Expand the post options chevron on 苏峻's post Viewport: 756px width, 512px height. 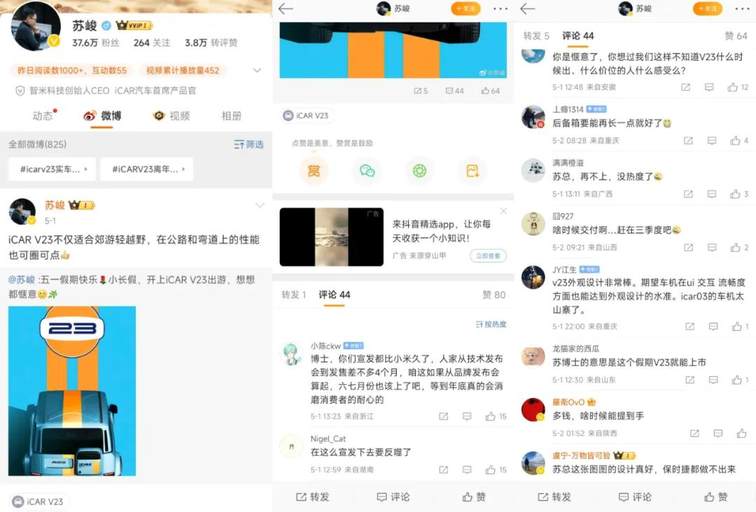tap(260, 205)
